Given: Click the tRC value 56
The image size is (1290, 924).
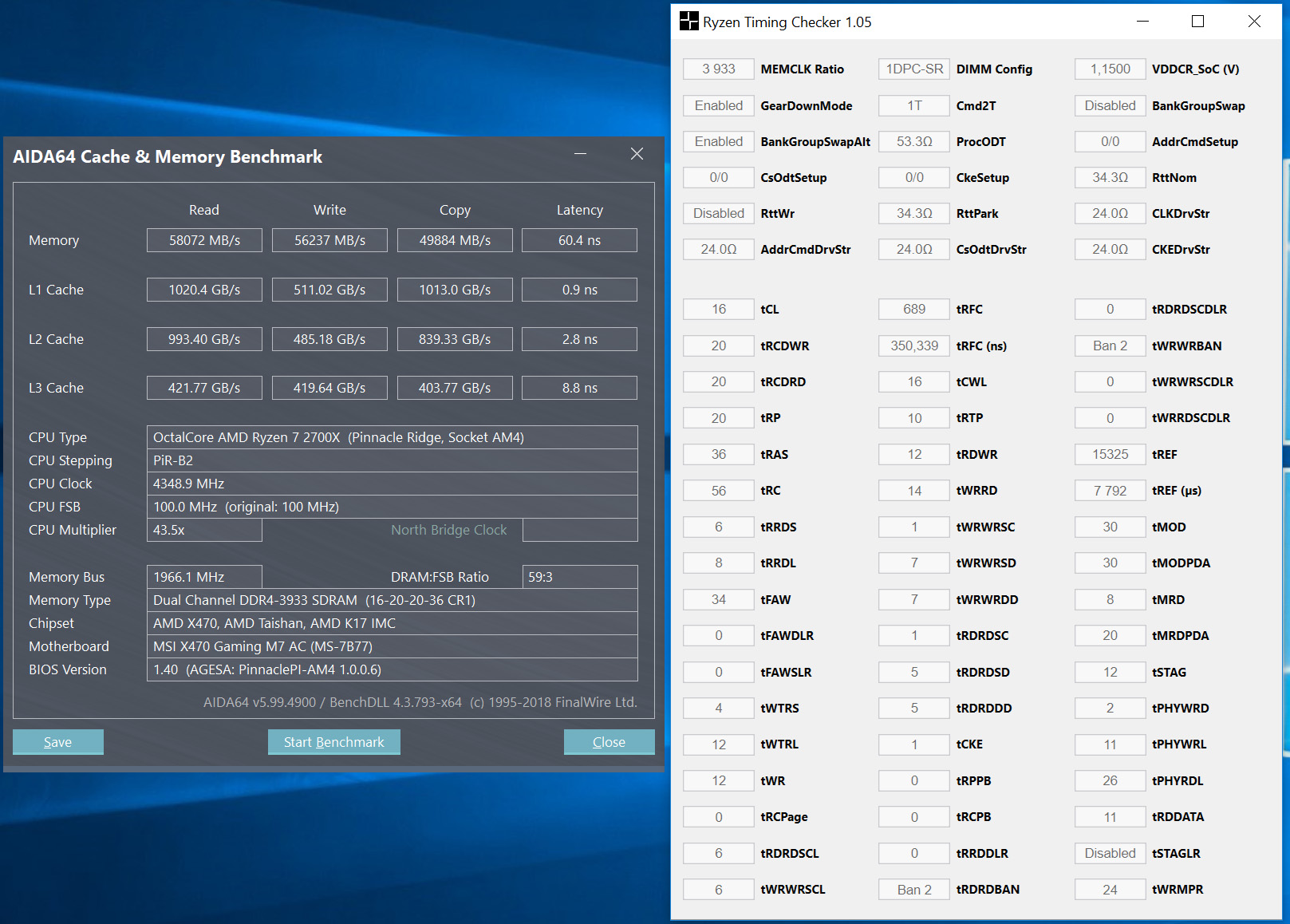Looking at the screenshot, I should coord(719,491).
